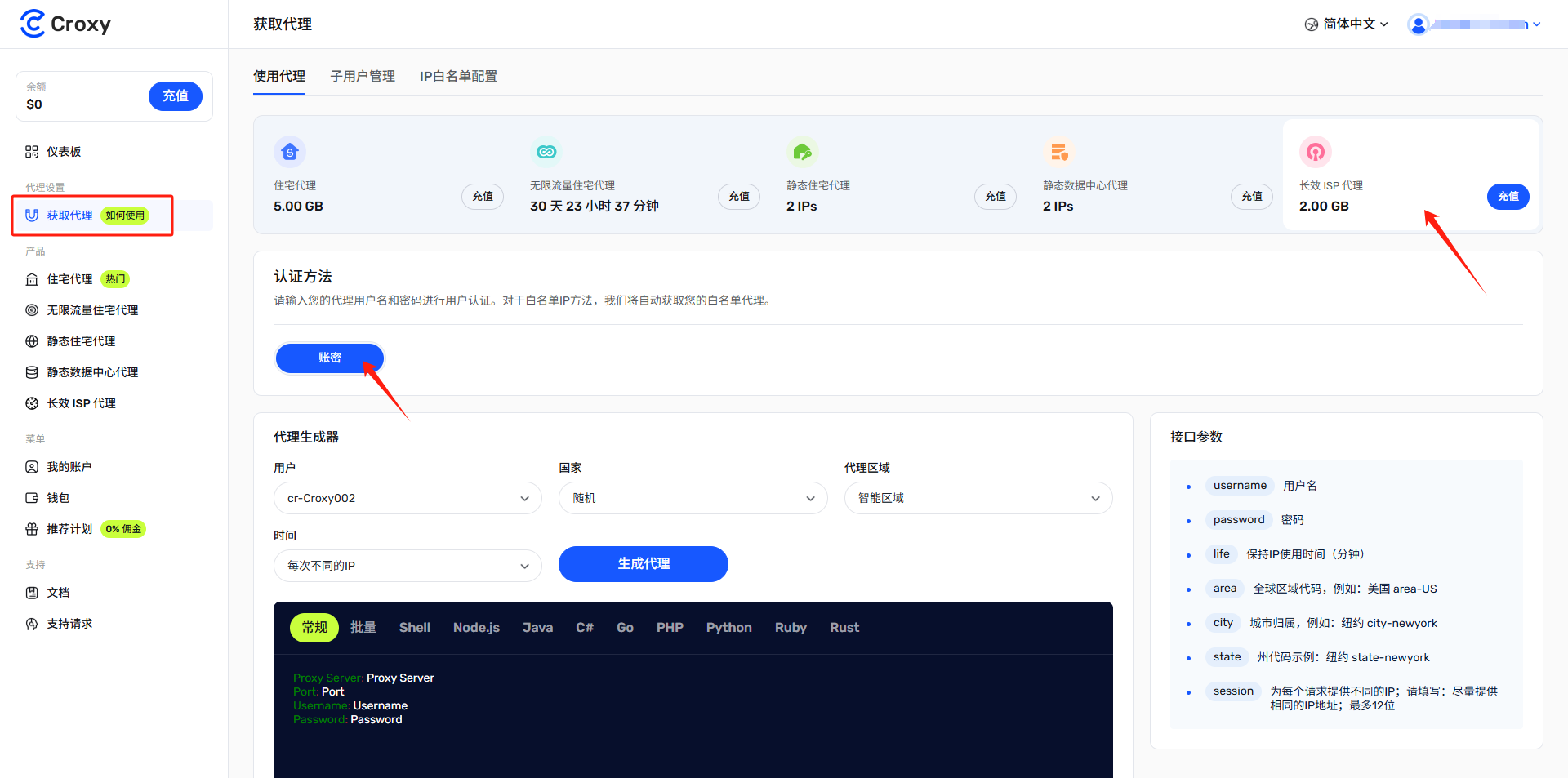Viewport: 1568px width, 778px height.
Task: Click the 推荐计划 gift icon
Action: pyautogui.click(x=32, y=529)
